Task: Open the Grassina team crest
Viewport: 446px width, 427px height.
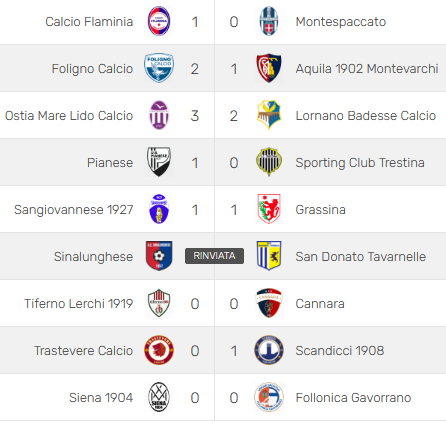Action: (x=269, y=209)
